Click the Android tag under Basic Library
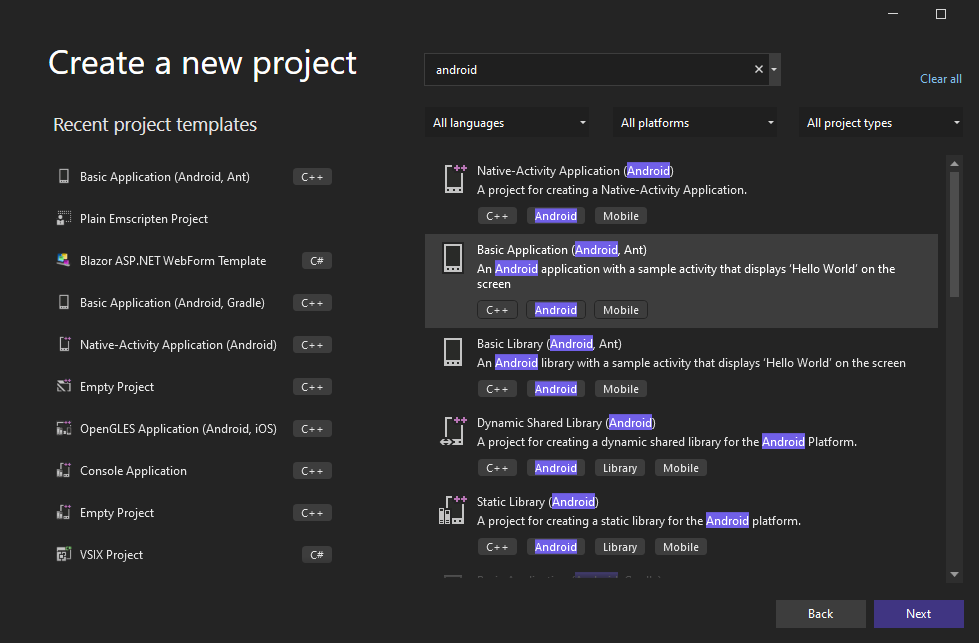This screenshot has height=643, width=979. tap(556, 389)
